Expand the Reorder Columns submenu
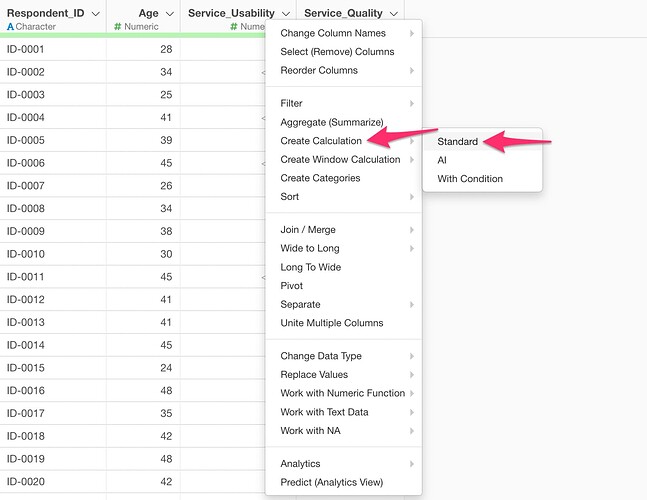647x500 pixels. click(x=343, y=70)
